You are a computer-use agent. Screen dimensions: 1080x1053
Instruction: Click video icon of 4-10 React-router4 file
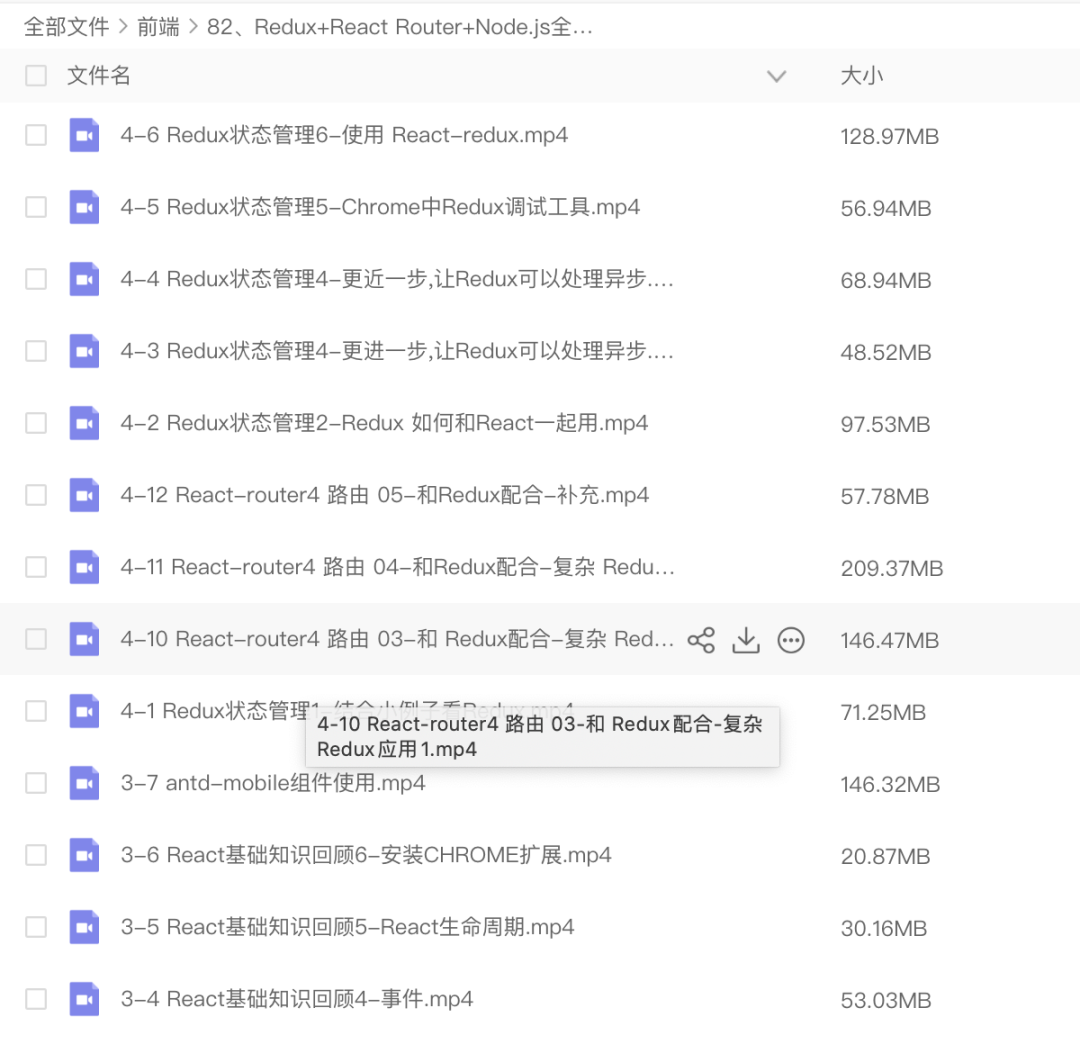click(x=84, y=639)
